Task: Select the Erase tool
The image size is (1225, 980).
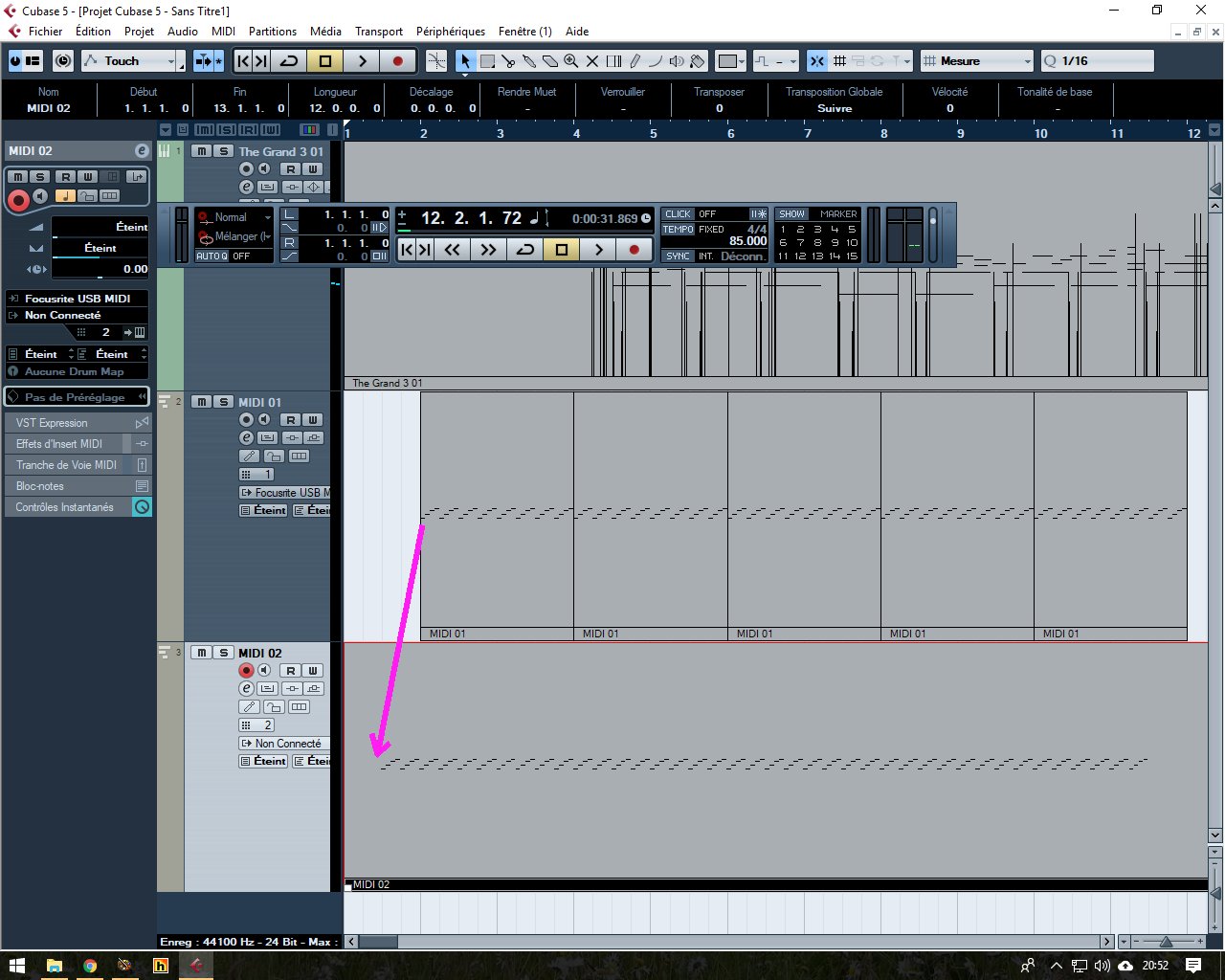Action: tap(550, 61)
